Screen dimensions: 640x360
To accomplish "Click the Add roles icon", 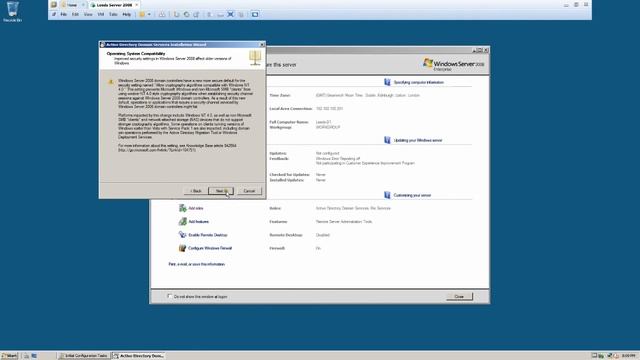I will point(182,208).
